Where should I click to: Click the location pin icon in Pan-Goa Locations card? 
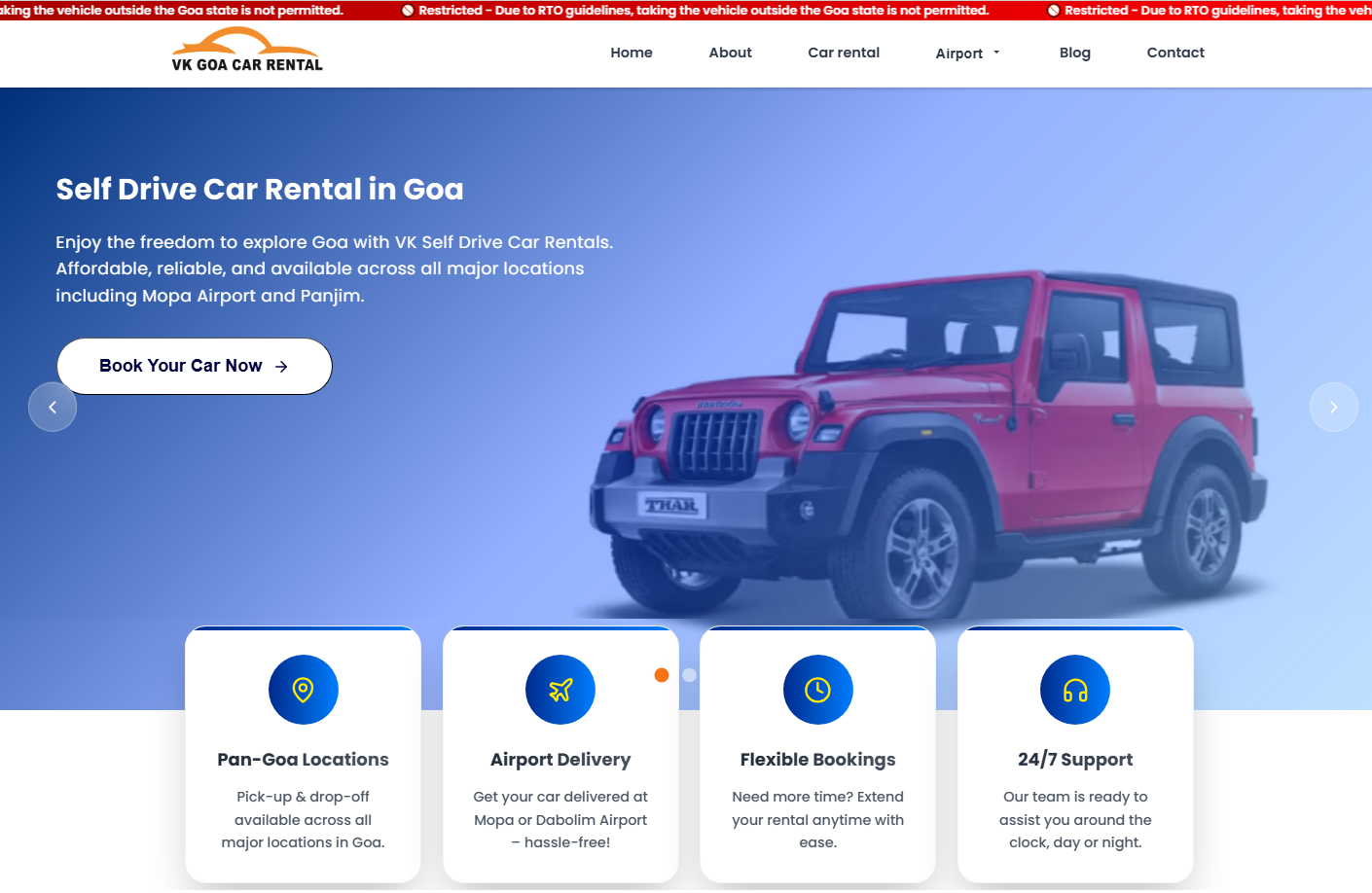303,690
